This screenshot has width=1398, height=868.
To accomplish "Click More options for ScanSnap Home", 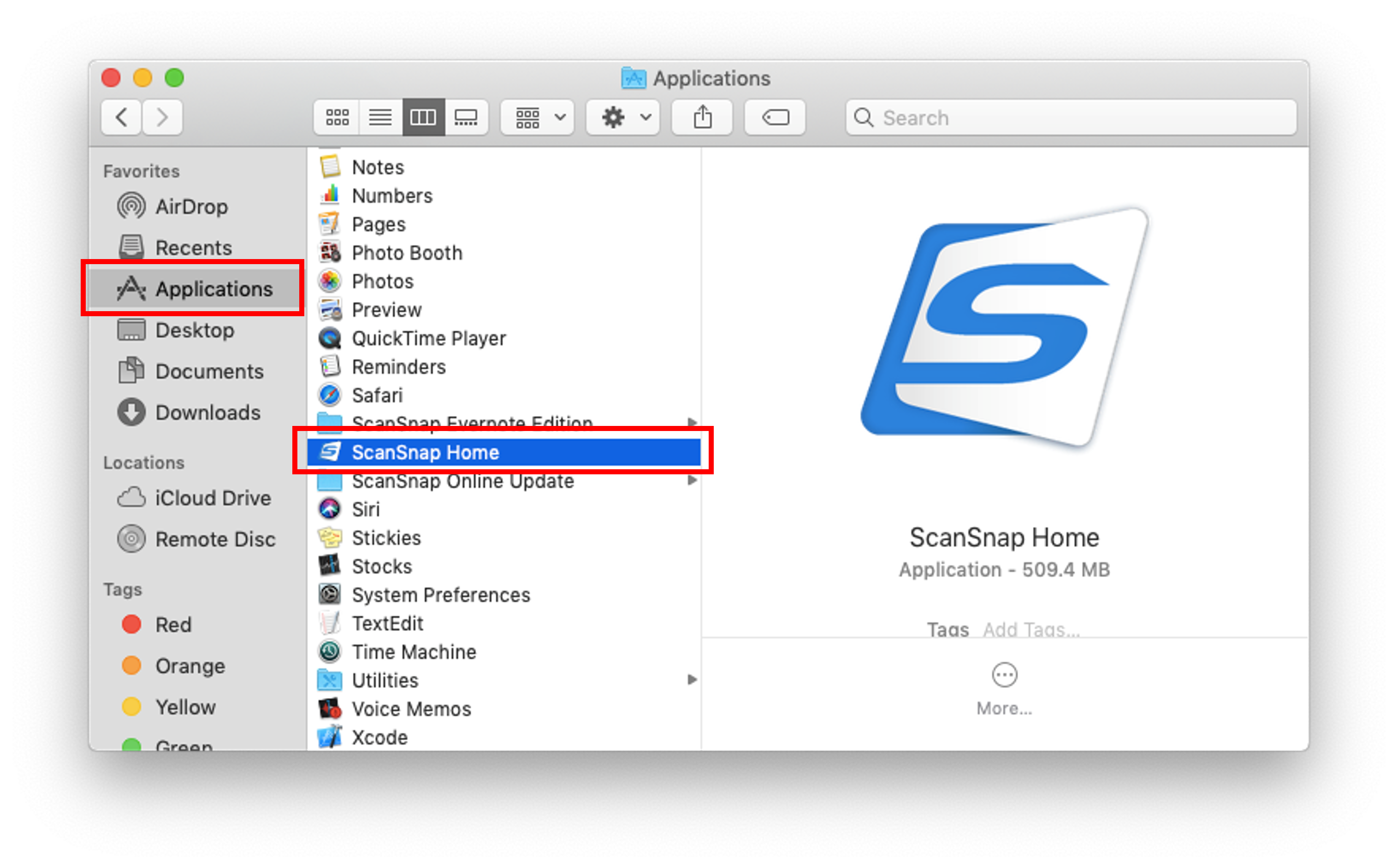I will pyautogui.click(x=1004, y=676).
